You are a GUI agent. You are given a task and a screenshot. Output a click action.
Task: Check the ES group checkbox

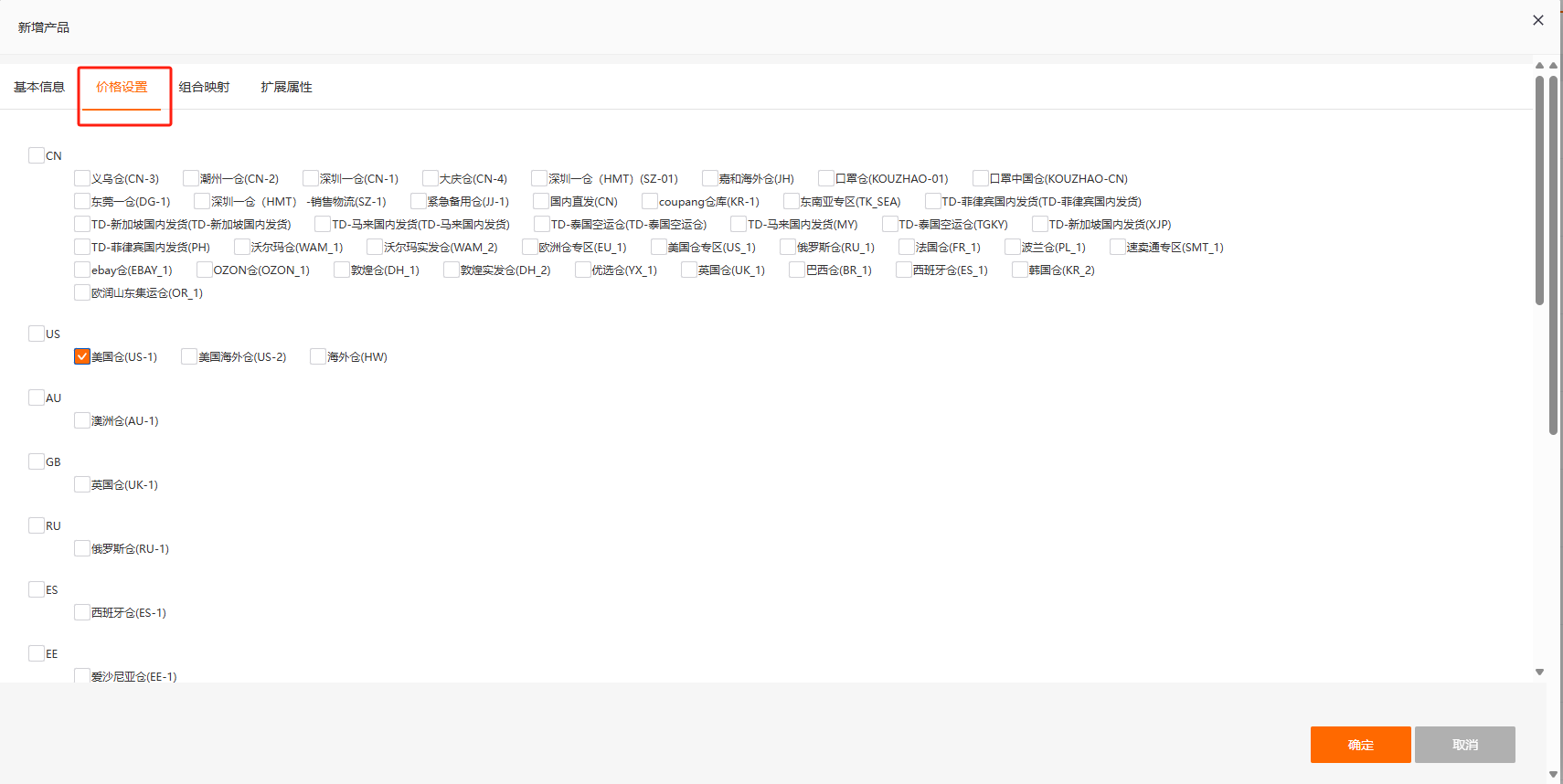37,589
